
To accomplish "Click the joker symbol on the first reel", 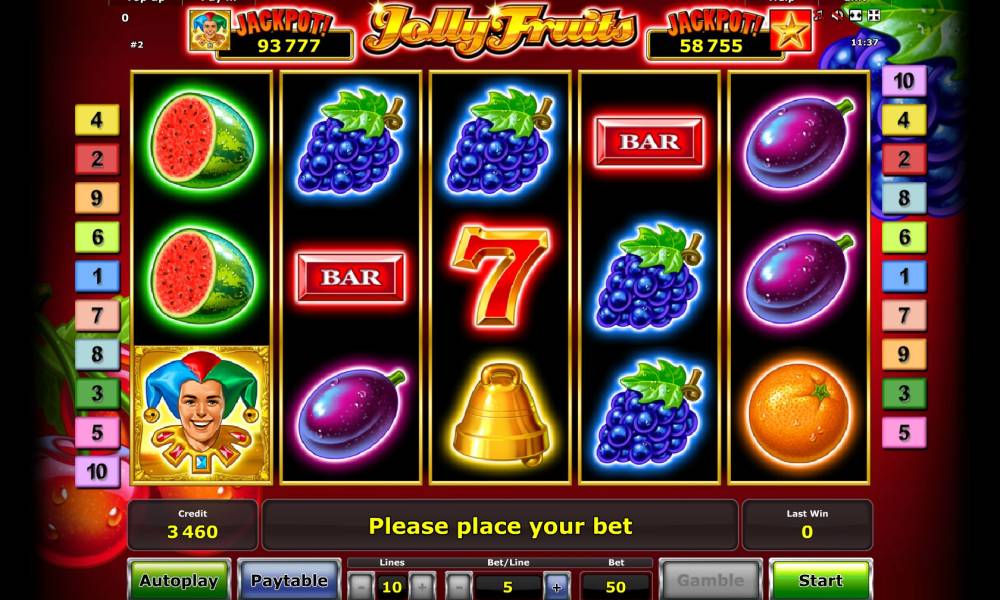I will point(202,414).
